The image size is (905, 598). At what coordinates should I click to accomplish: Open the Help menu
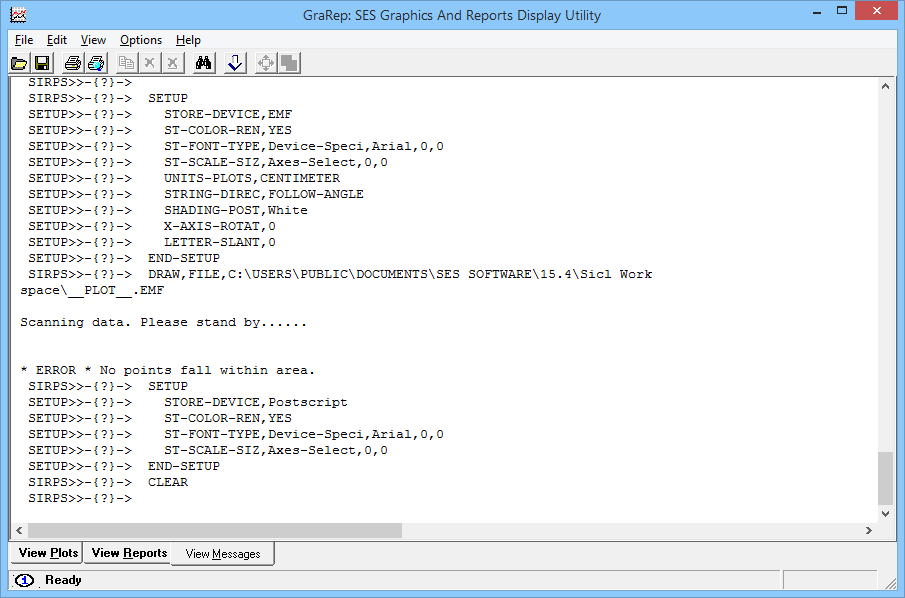188,40
